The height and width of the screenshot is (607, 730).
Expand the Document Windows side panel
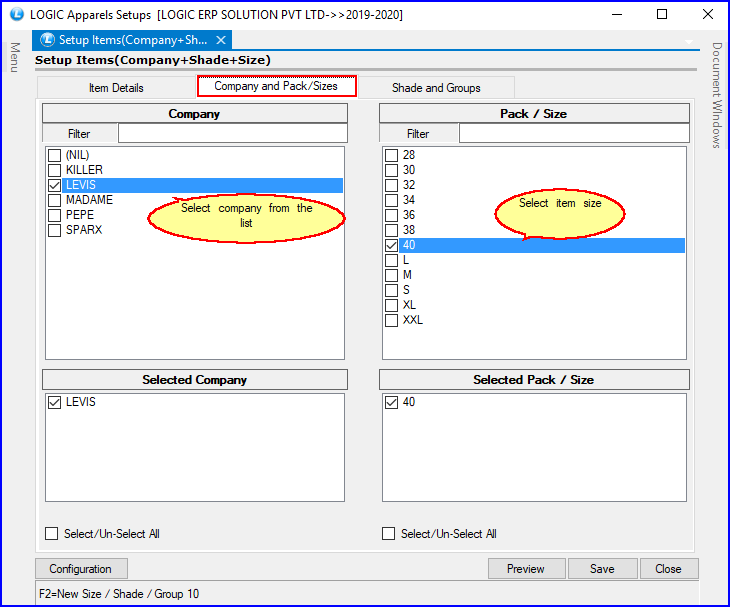(716, 95)
